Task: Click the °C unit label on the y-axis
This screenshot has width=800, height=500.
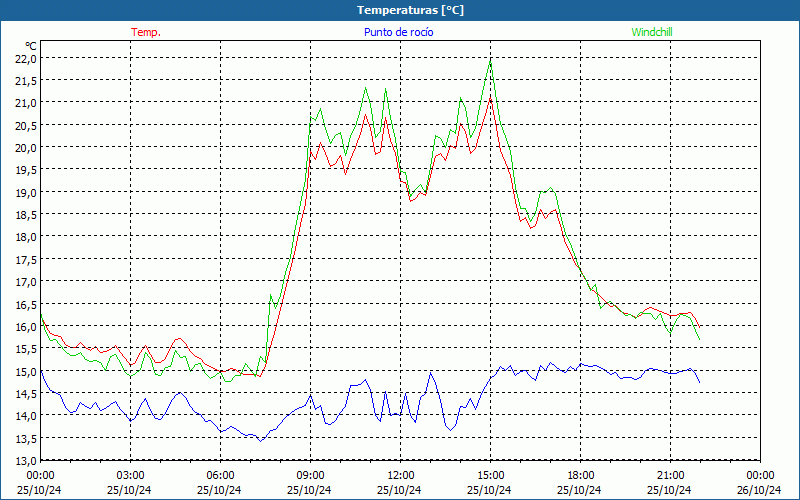Action: (31, 46)
